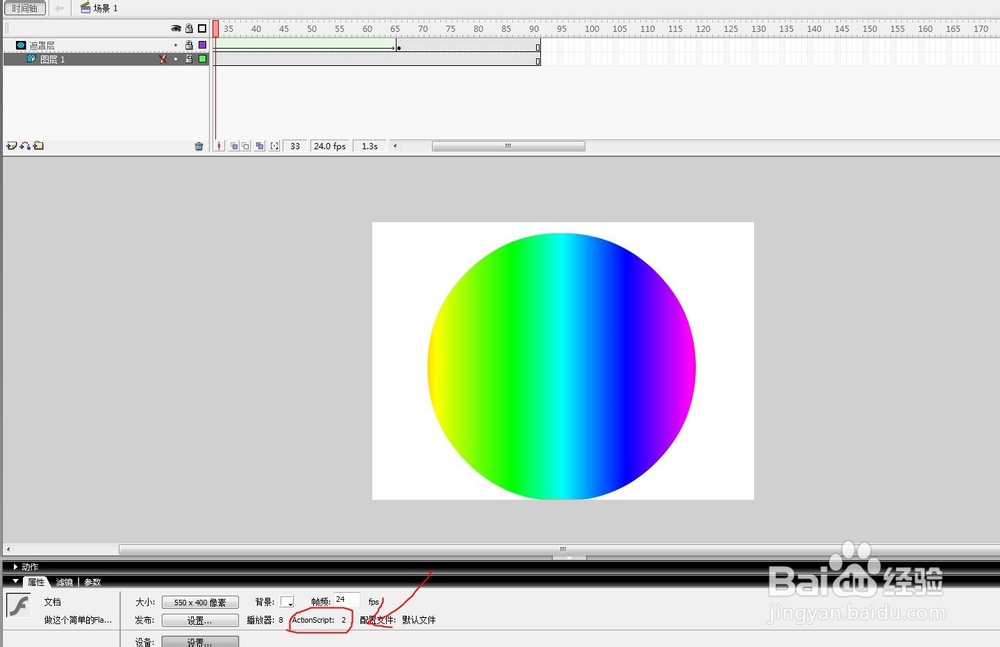Toggle visibility dot of 图层 1
Image resolution: width=1000 pixels, height=647 pixels.
tap(175, 59)
